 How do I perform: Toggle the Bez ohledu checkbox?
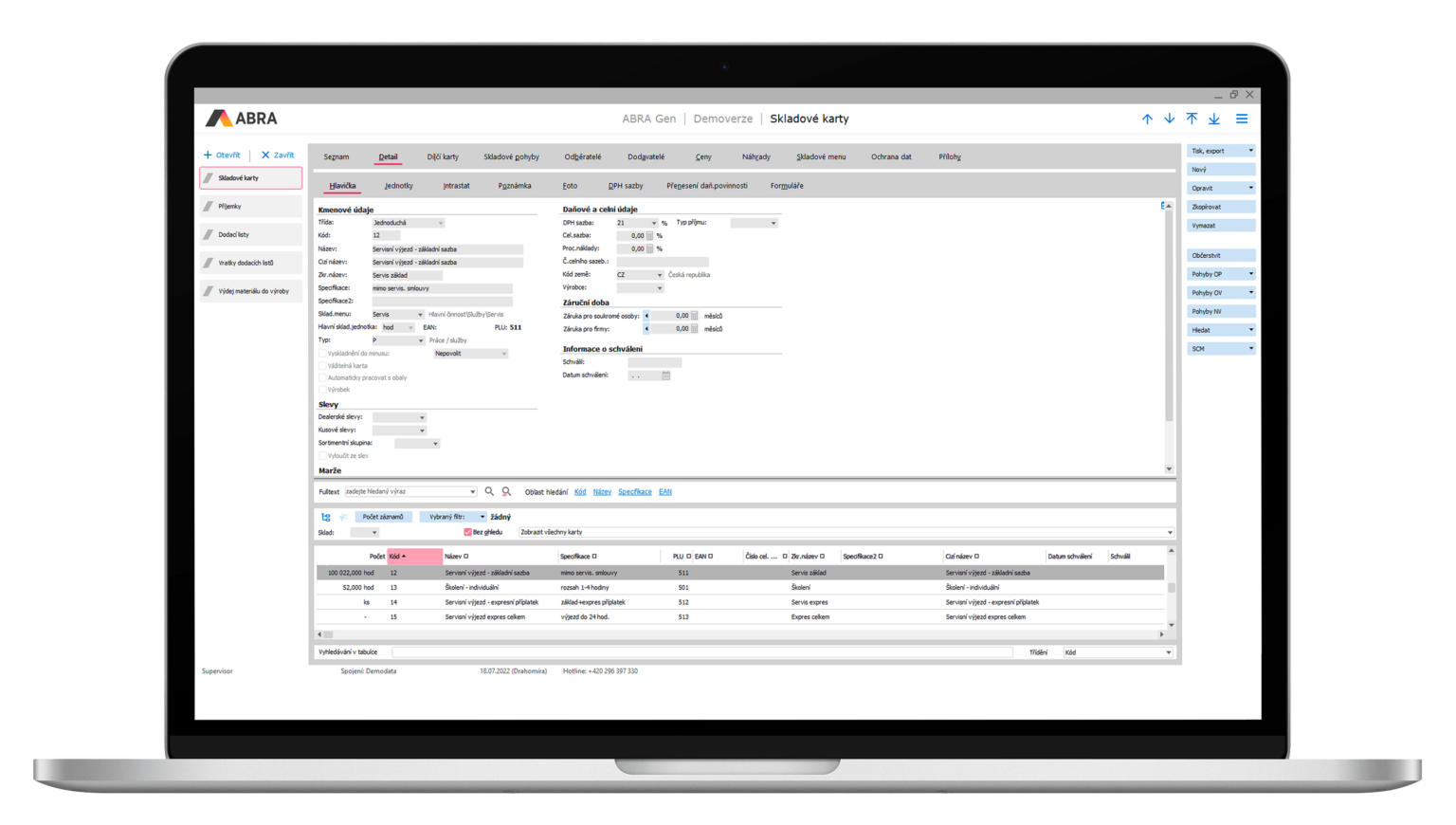[x=467, y=531]
